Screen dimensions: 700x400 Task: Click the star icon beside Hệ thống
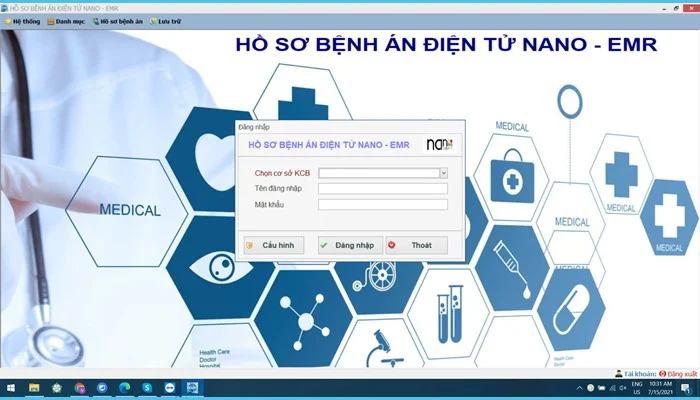[8, 21]
